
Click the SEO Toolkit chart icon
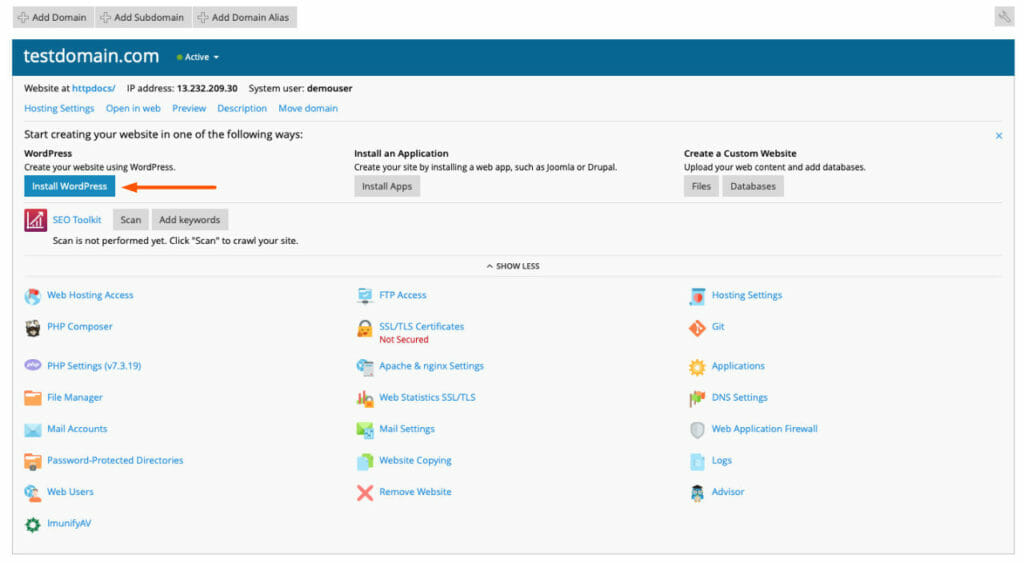pos(35,220)
